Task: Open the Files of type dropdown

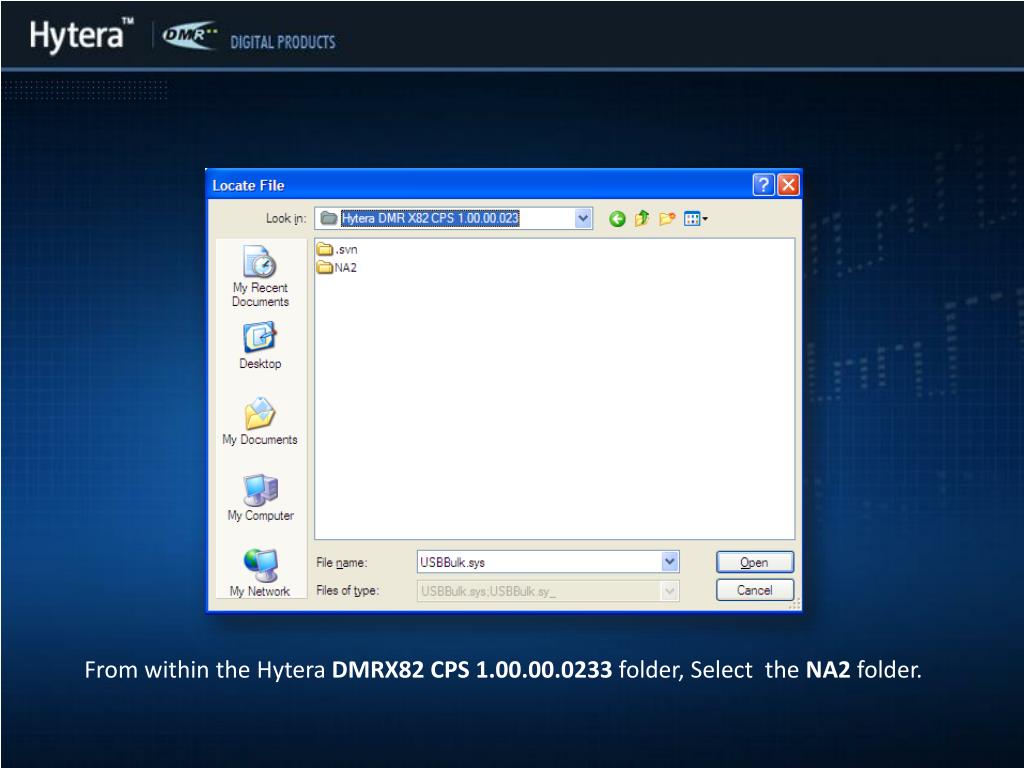Action: (670, 591)
